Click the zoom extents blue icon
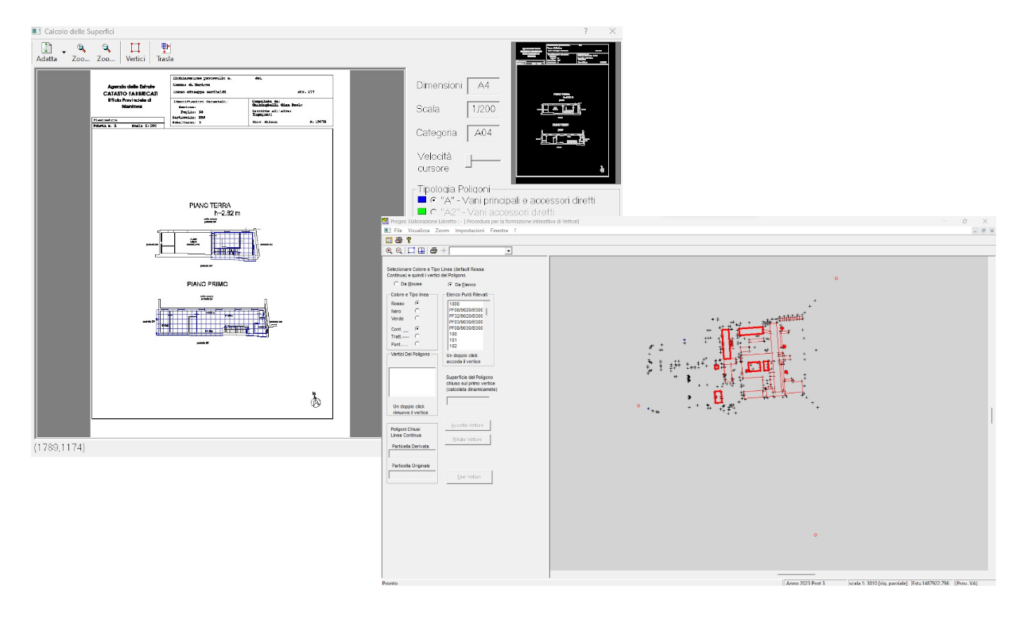 pyautogui.click(x=421, y=251)
